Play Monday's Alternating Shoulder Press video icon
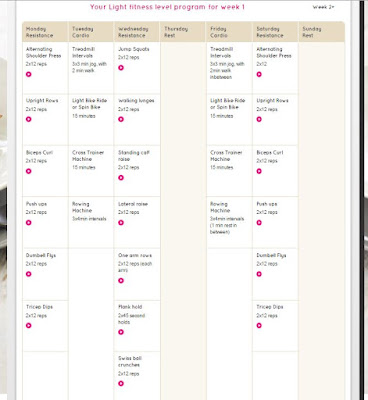Image resolution: width=368 pixels, height=400 pixels. [x=29, y=74]
